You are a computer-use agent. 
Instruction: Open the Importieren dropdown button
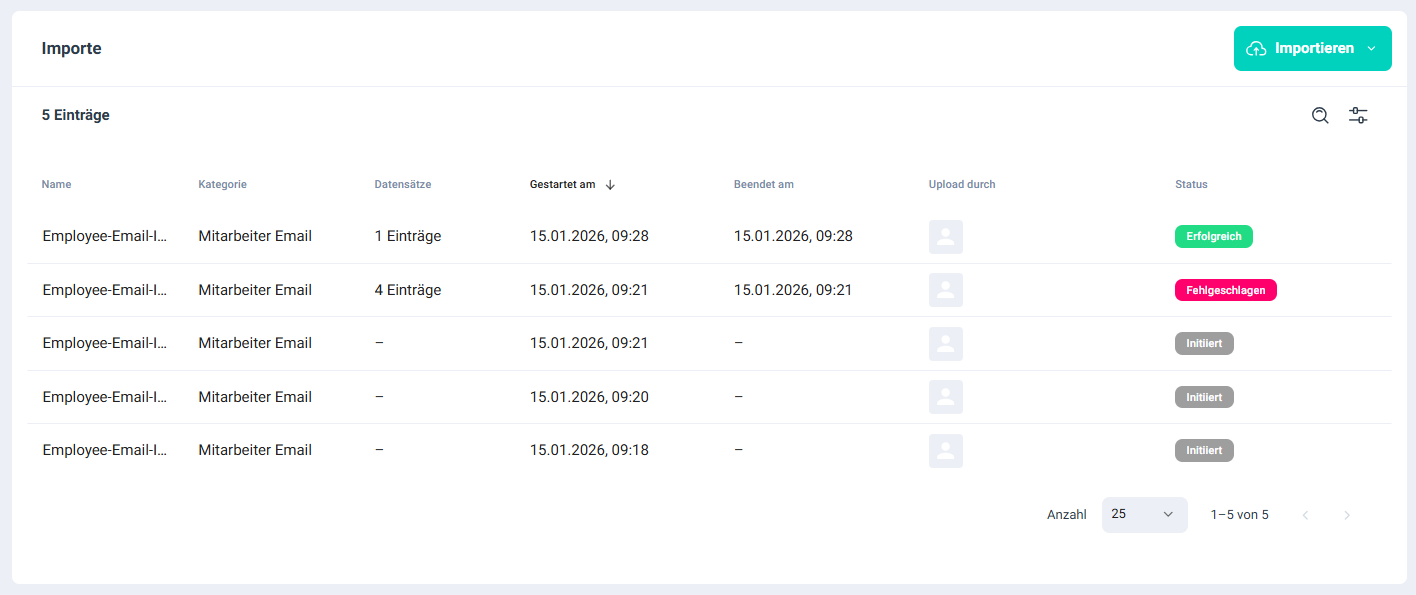[x=1312, y=49]
